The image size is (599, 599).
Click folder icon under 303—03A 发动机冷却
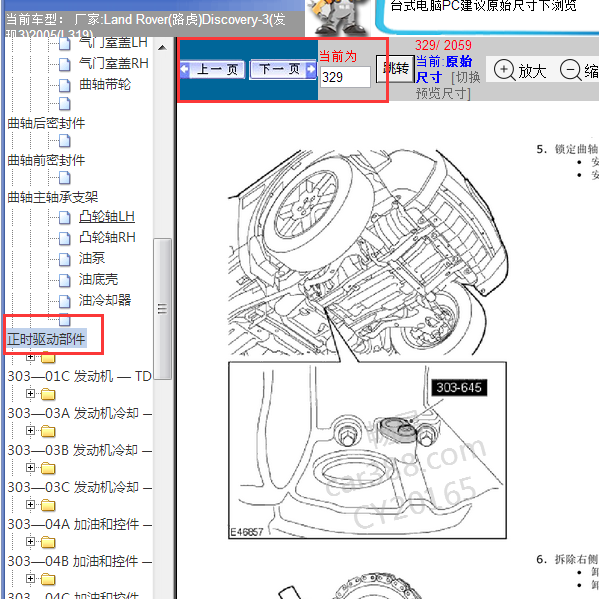pos(48,432)
